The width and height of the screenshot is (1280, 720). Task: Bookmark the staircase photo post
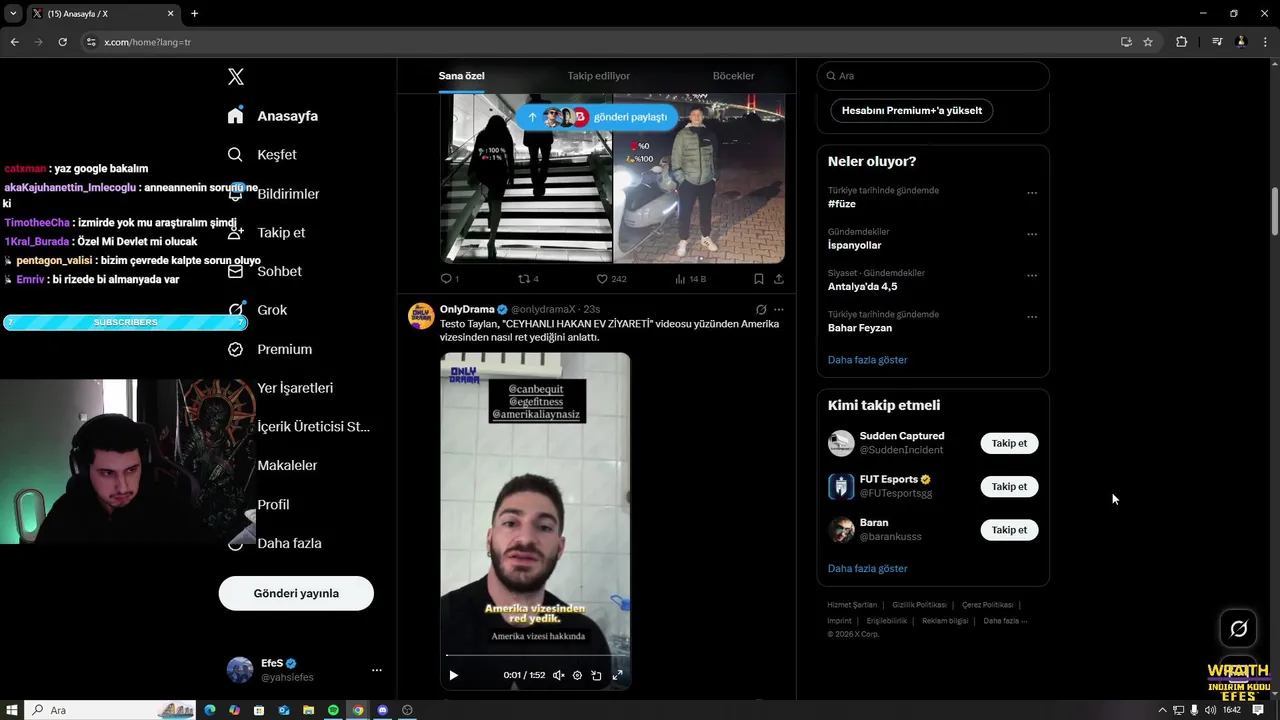click(759, 279)
